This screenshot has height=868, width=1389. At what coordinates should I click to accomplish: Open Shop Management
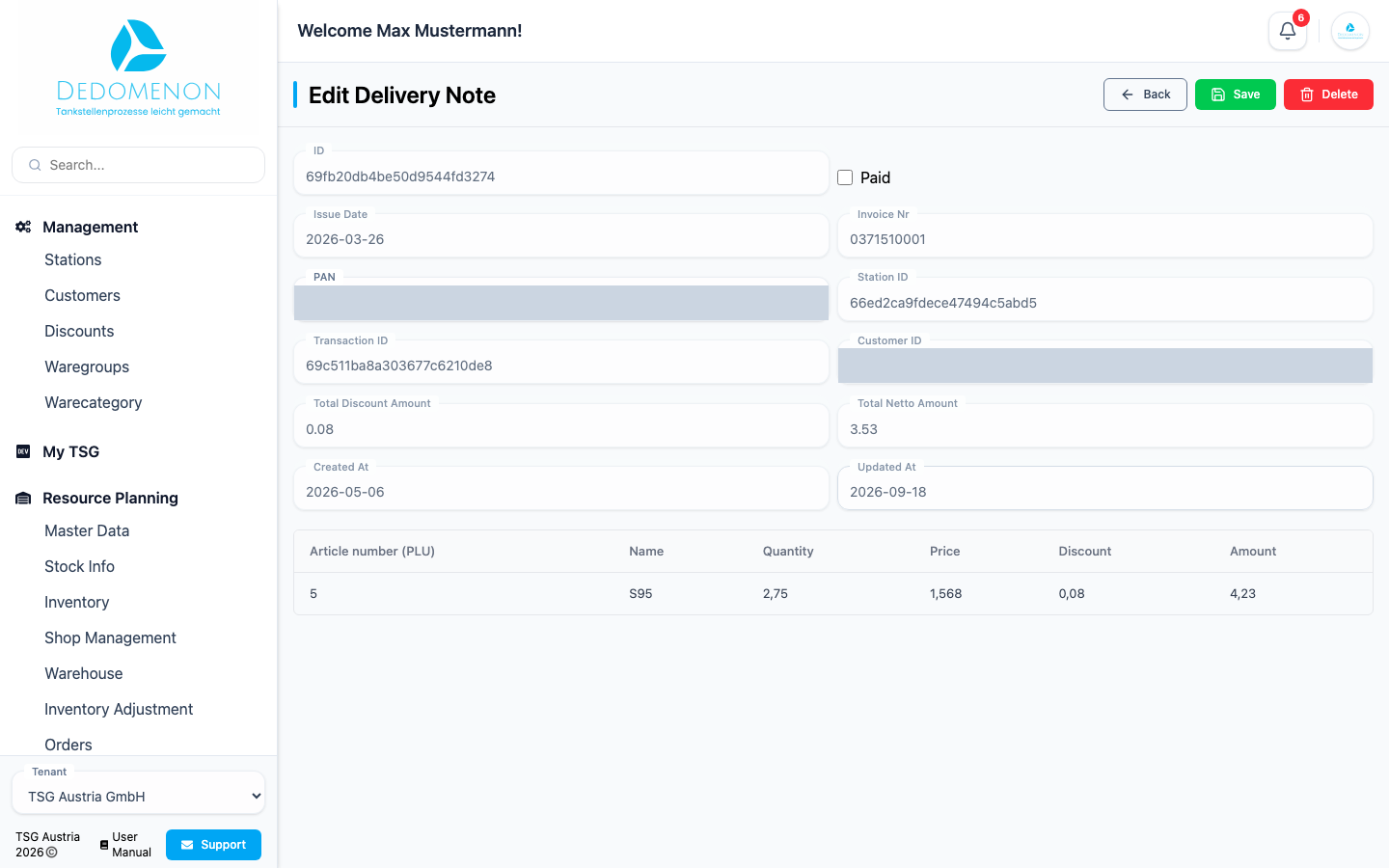click(x=111, y=637)
